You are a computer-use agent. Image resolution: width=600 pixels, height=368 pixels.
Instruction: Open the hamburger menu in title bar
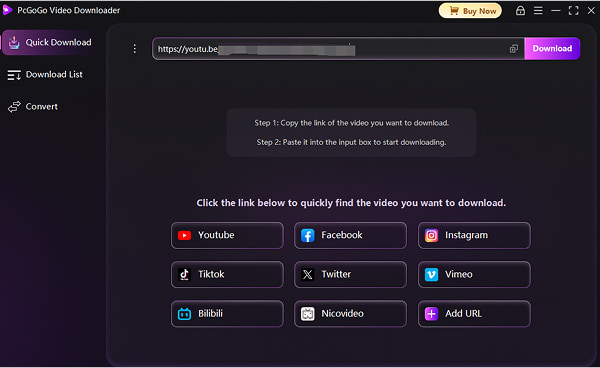[538, 10]
